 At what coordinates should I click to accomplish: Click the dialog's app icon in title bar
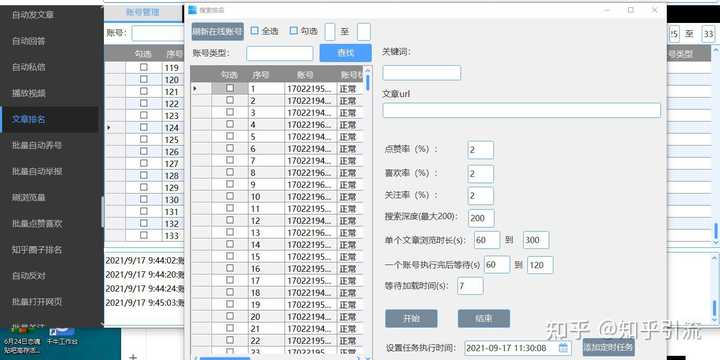pos(193,10)
